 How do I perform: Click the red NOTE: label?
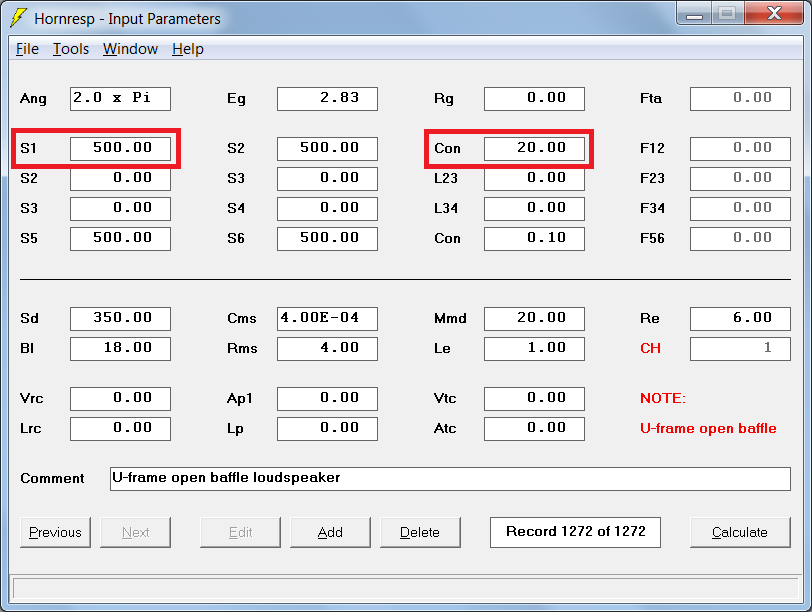pyautogui.click(x=663, y=398)
